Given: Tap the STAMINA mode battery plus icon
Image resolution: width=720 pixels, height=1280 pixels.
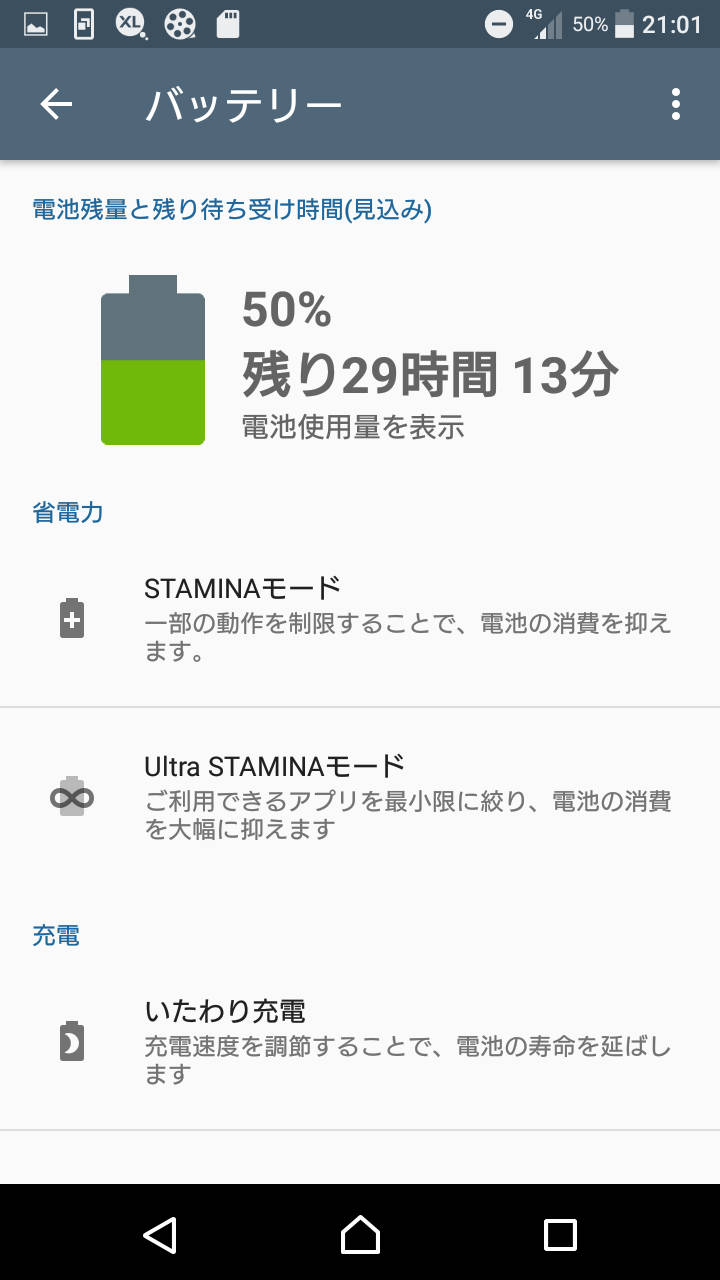Looking at the screenshot, I should 72,618.
